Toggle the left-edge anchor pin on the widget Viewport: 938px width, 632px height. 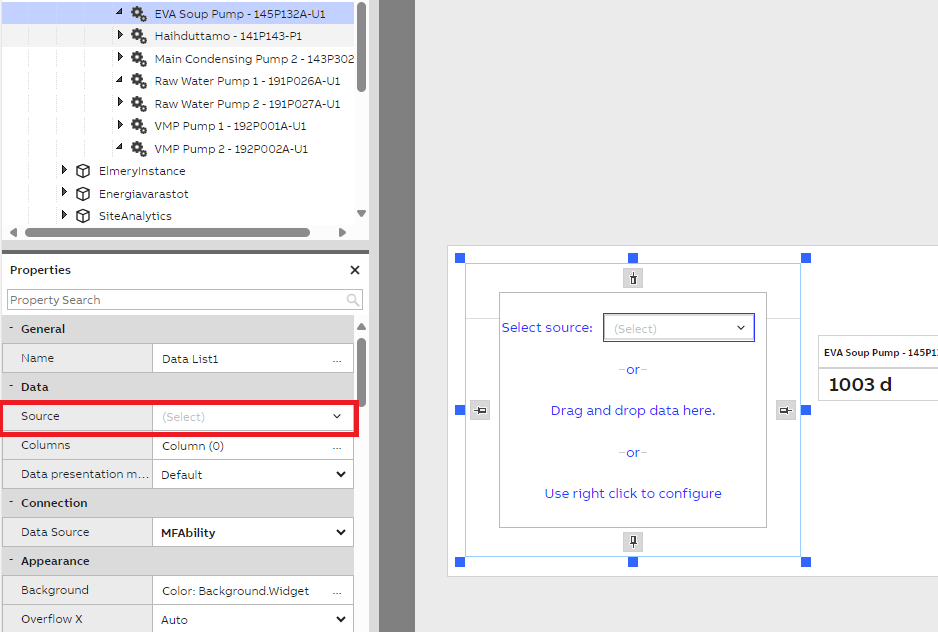pyautogui.click(x=480, y=410)
